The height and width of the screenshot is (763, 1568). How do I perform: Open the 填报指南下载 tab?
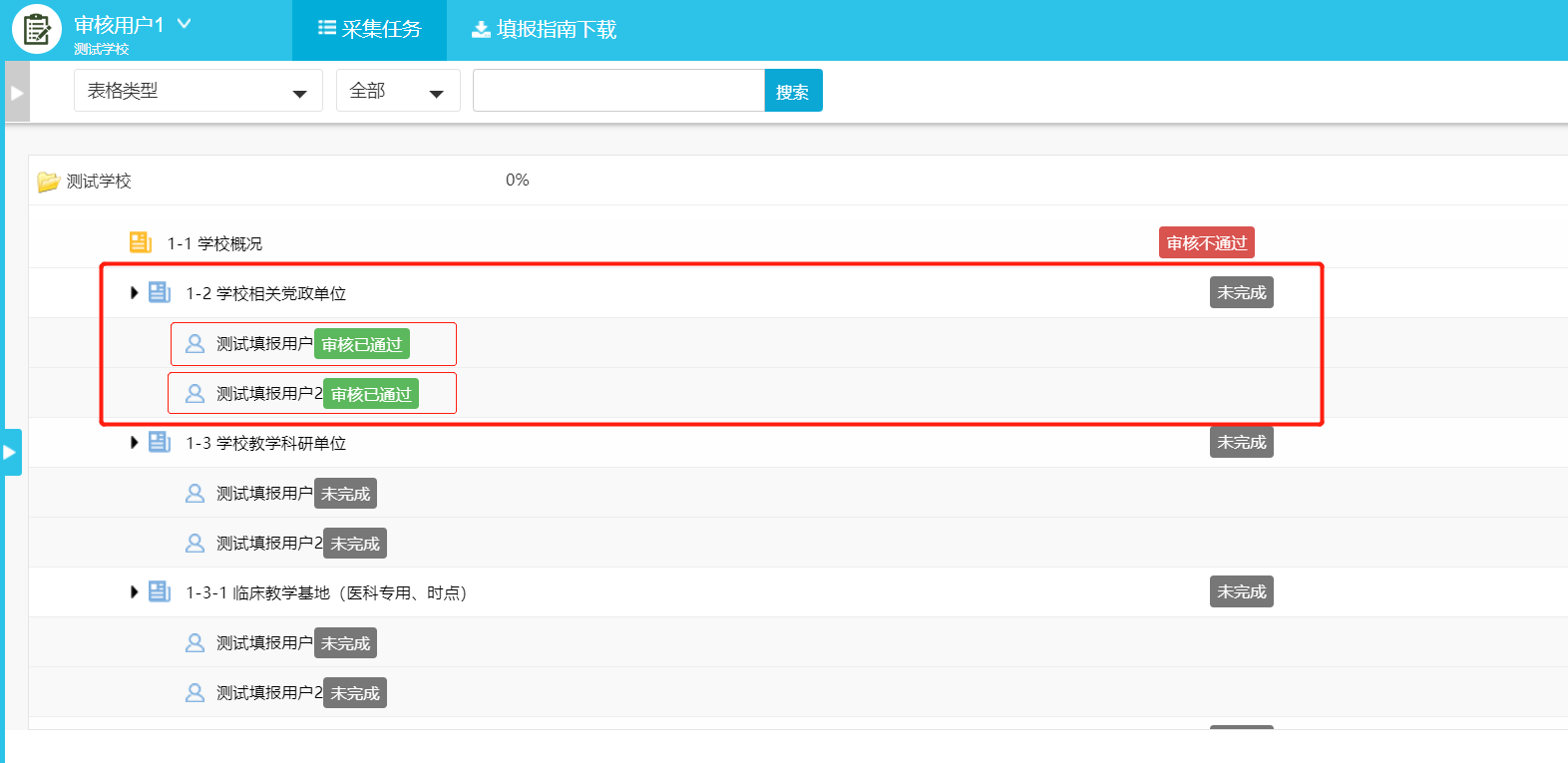coord(544,30)
